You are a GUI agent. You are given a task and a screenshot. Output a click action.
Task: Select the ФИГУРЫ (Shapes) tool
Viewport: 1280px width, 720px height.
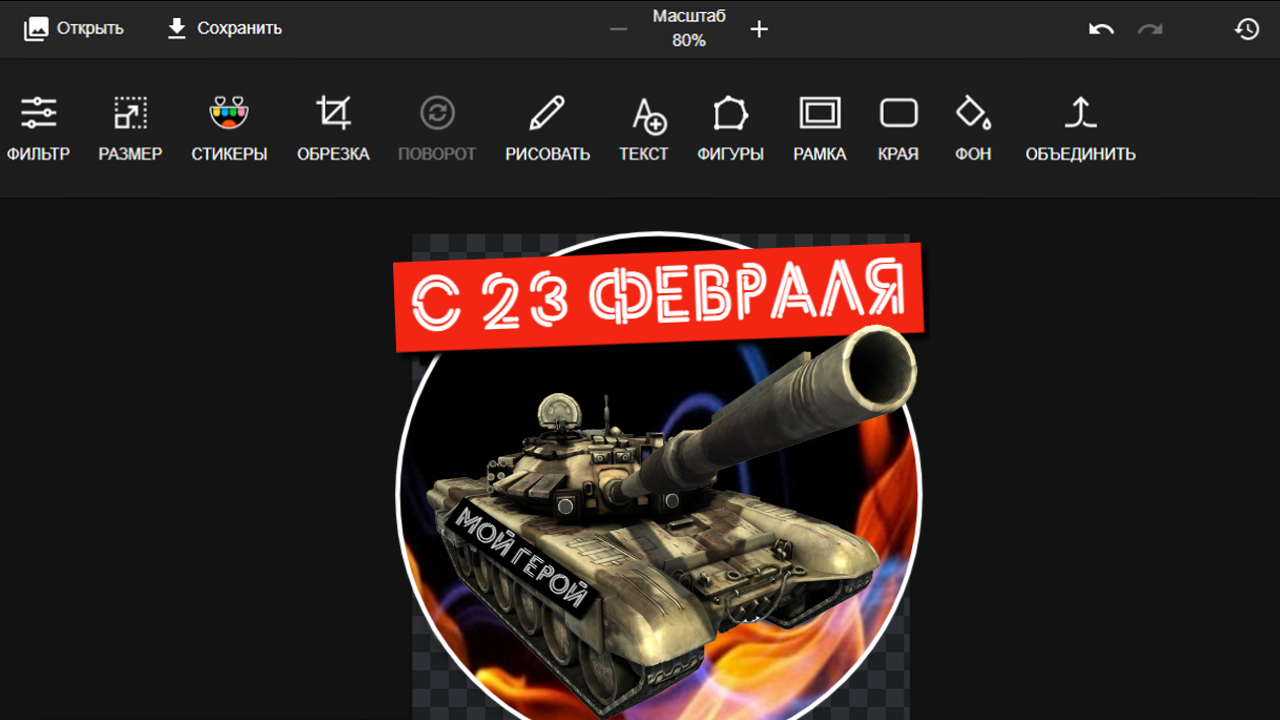[x=730, y=125]
